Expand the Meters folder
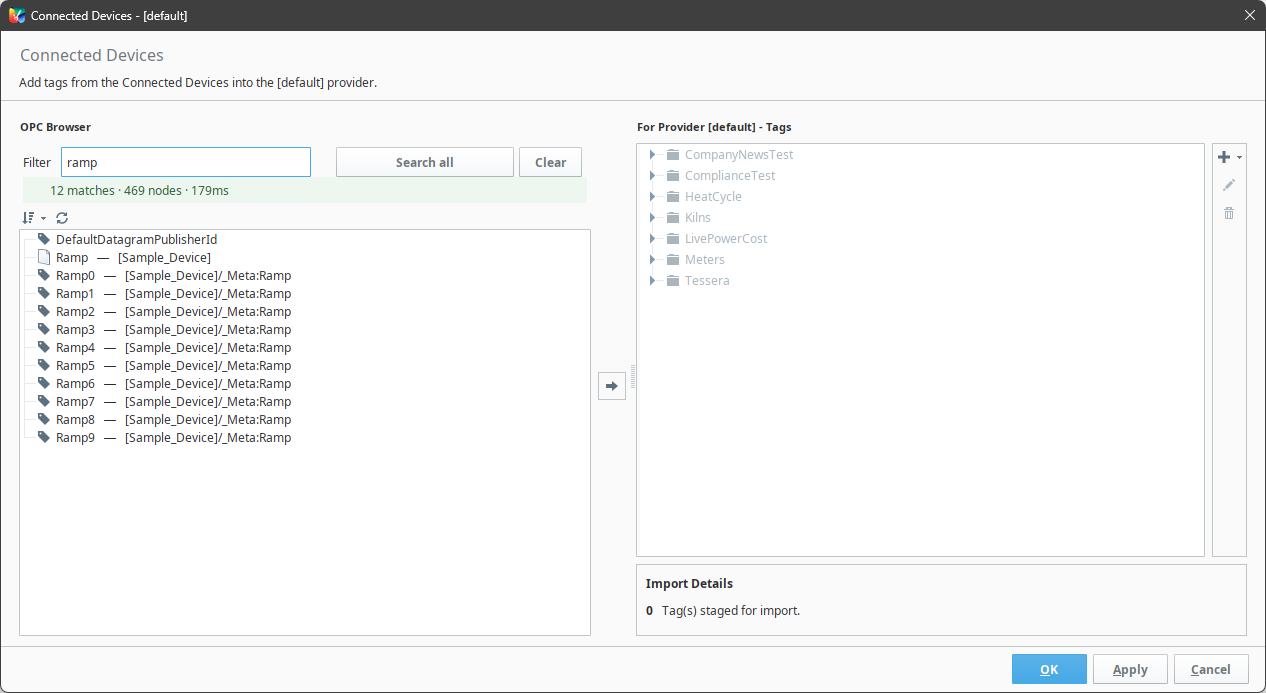Image resolution: width=1266 pixels, height=693 pixels. click(652, 260)
